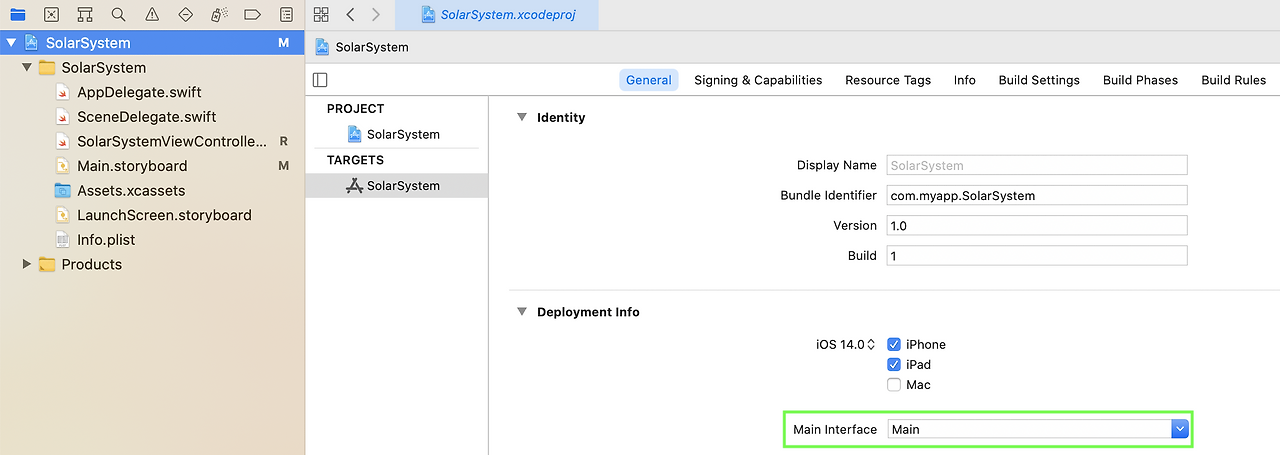Open the Source Control navigator
This screenshot has width=1280, height=455.
point(51,15)
